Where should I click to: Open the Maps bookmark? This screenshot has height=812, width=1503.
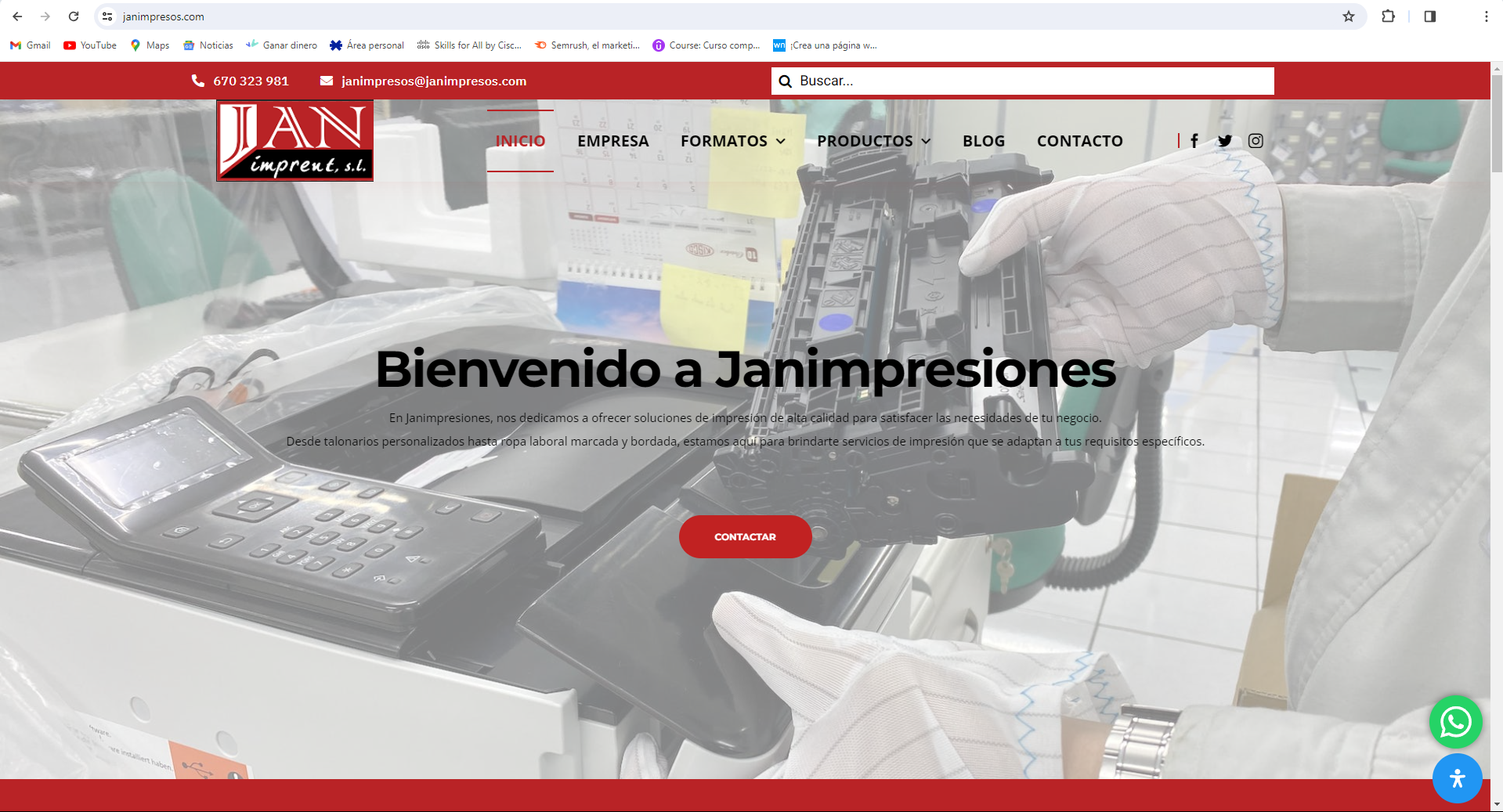pos(150,45)
